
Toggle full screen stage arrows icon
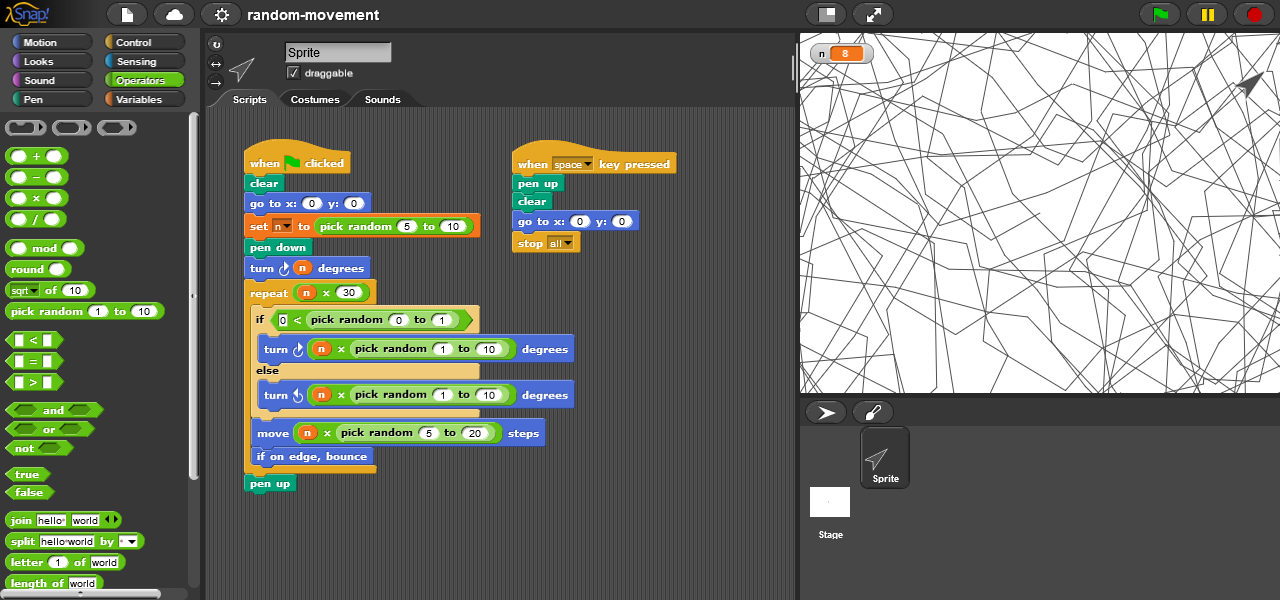click(873, 15)
